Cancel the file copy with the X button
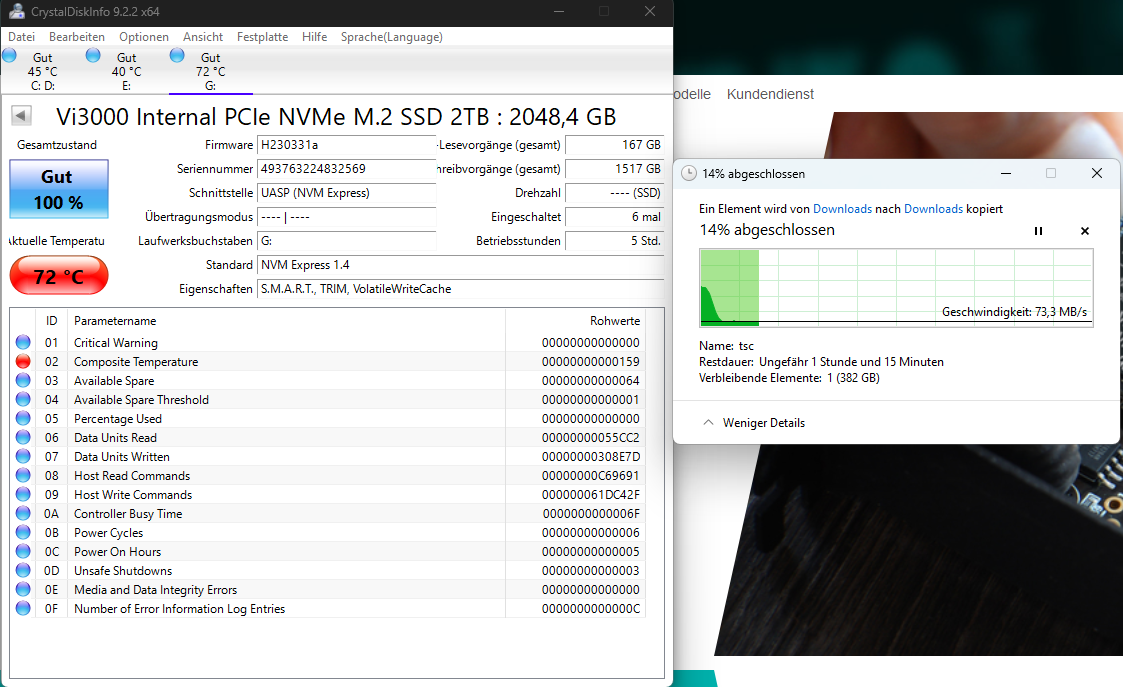The height and width of the screenshot is (687, 1123). click(1084, 231)
